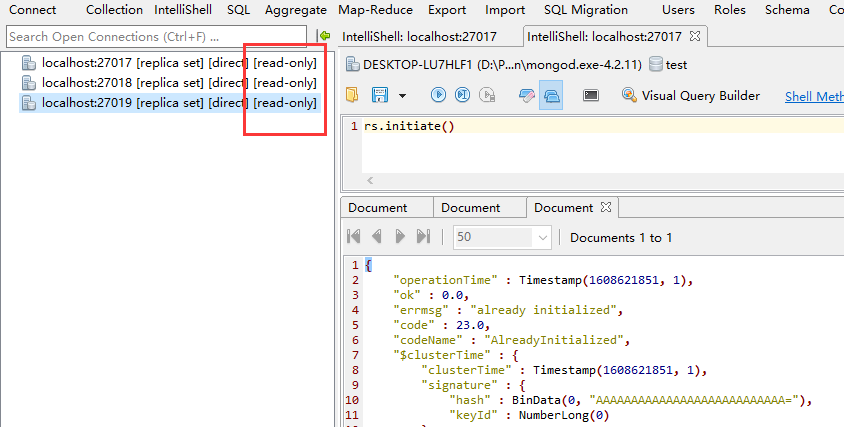Click the "code" : 23.0 result line
The height and width of the screenshot is (427, 844).
tap(441, 325)
